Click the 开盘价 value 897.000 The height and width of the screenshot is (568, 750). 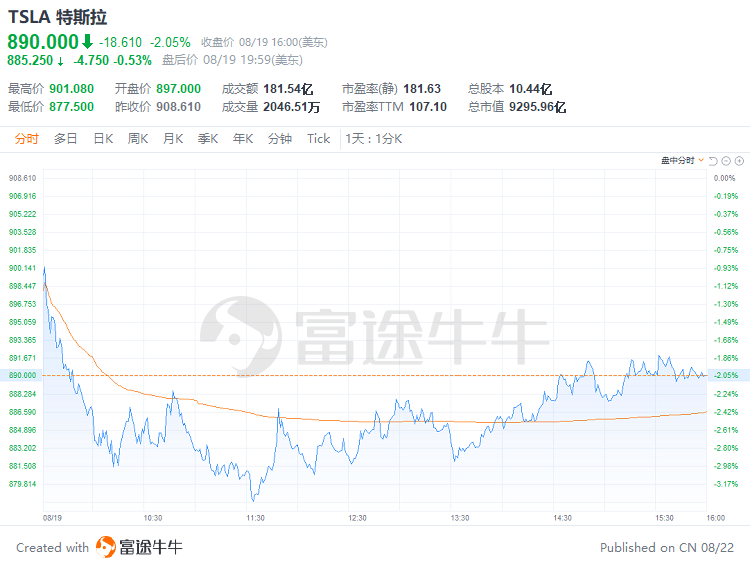[178, 89]
